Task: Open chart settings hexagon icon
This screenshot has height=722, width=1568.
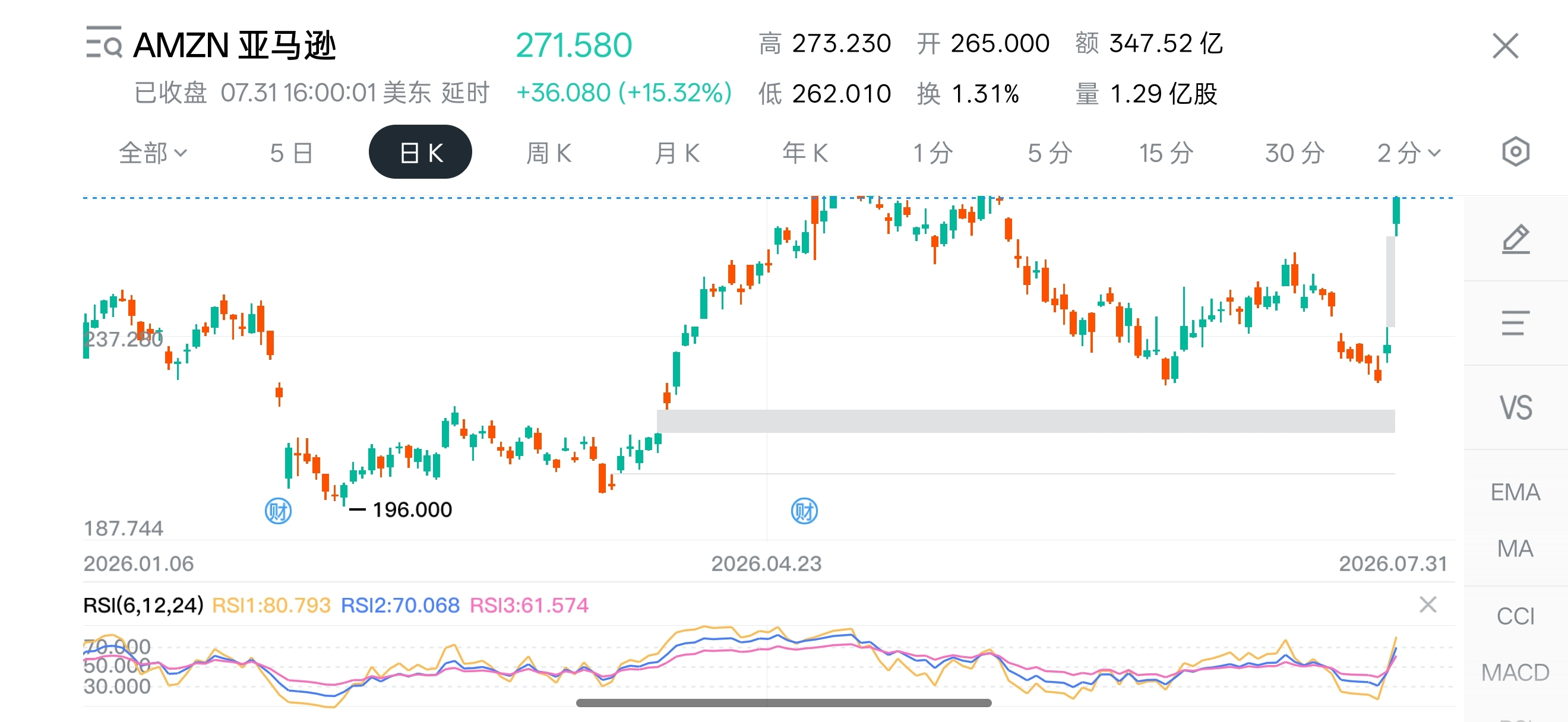Action: pyautogui.click(x=1515, y=152)
